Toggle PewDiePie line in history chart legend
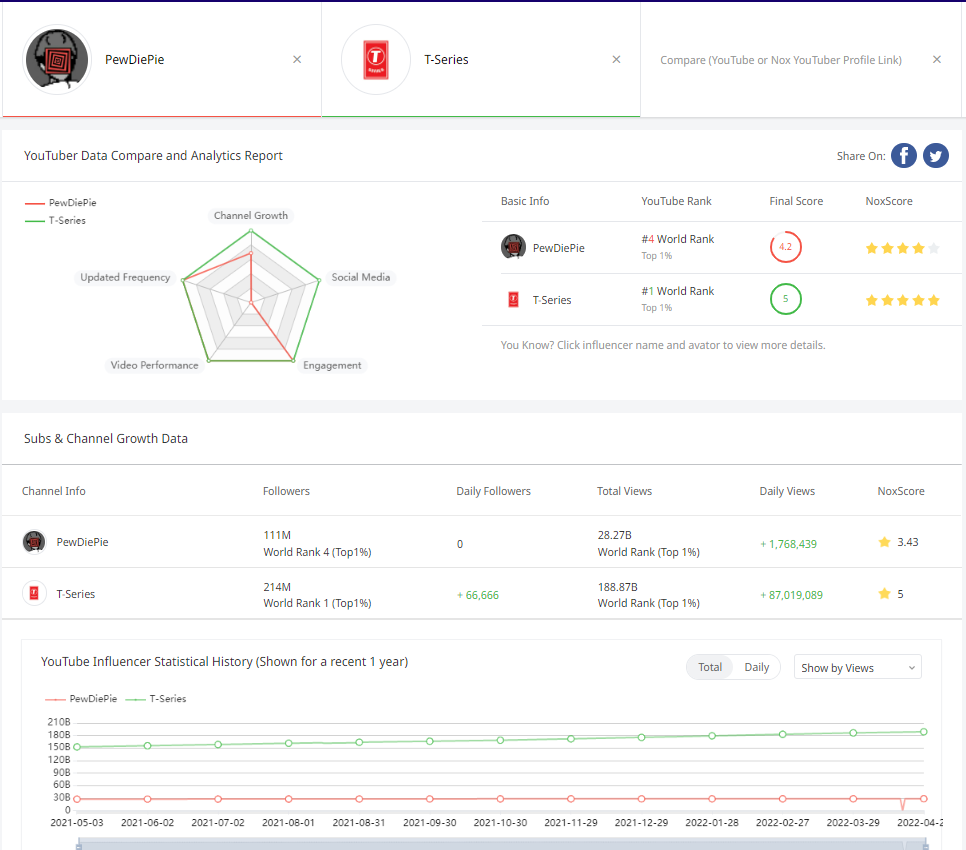Screen dimensions: 966x850 coord(81,699)
